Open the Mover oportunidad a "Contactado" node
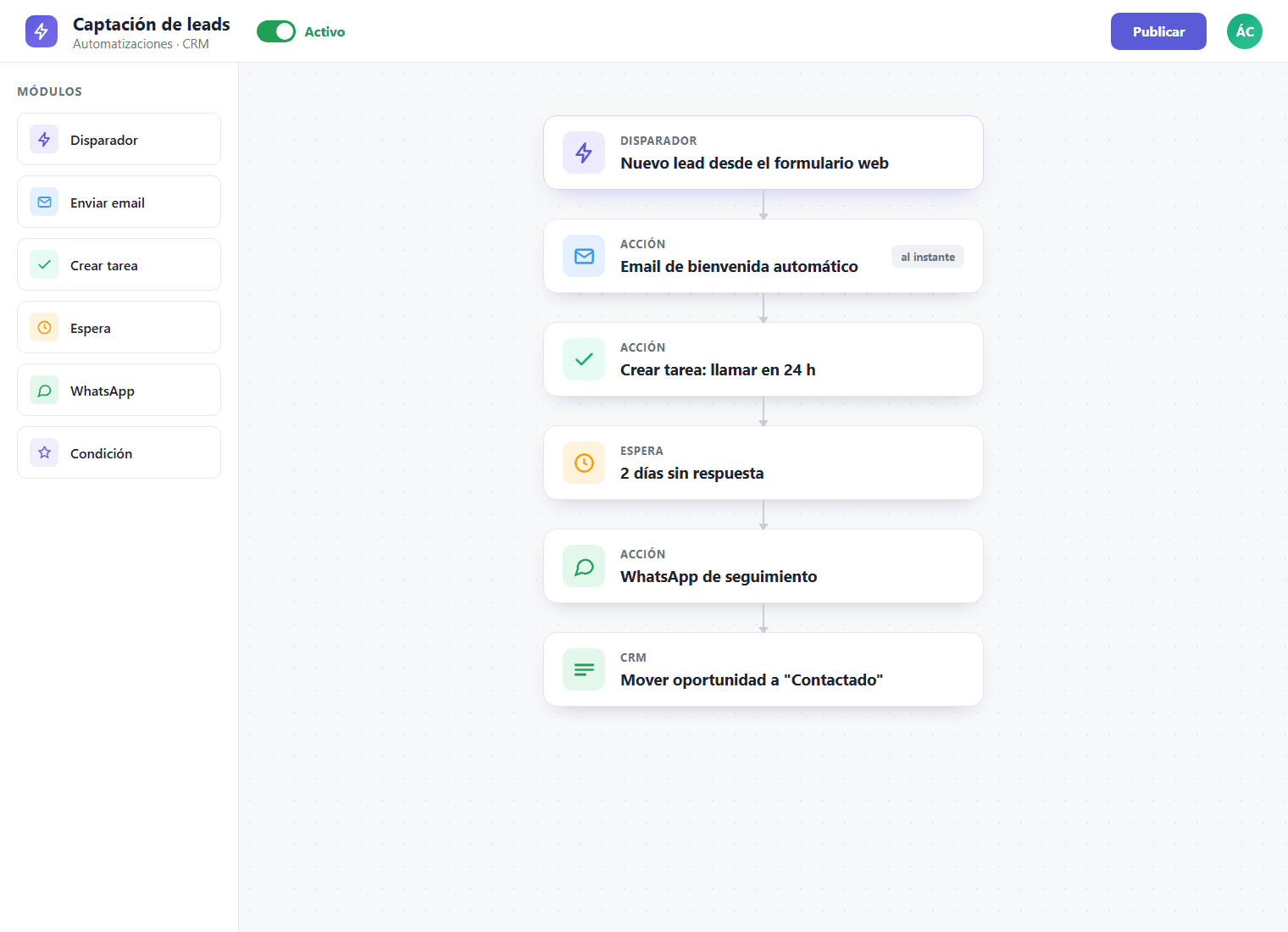This screenshot has width=1288, height=932. 763,669
